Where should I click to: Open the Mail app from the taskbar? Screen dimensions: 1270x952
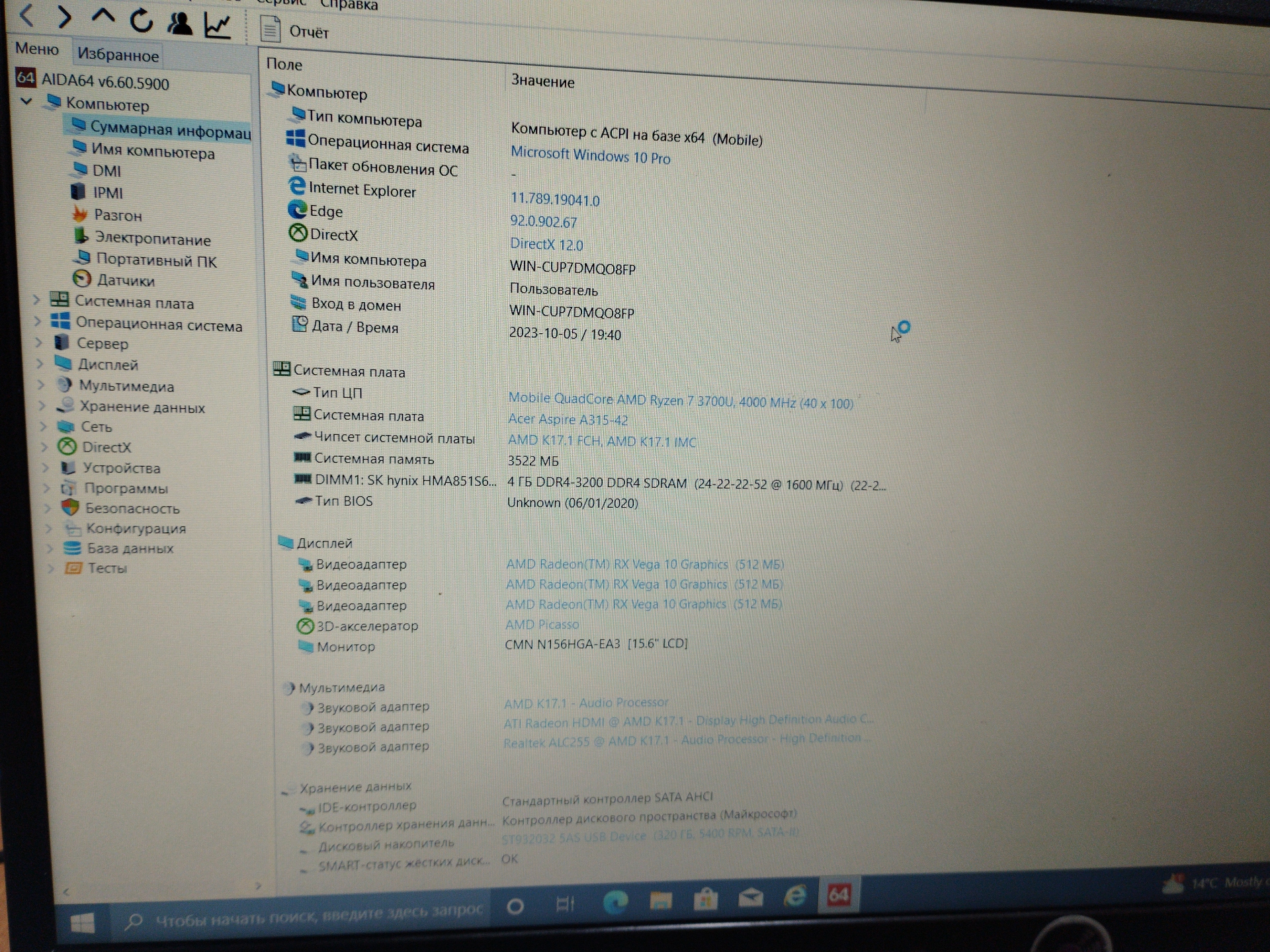point(751,897)
